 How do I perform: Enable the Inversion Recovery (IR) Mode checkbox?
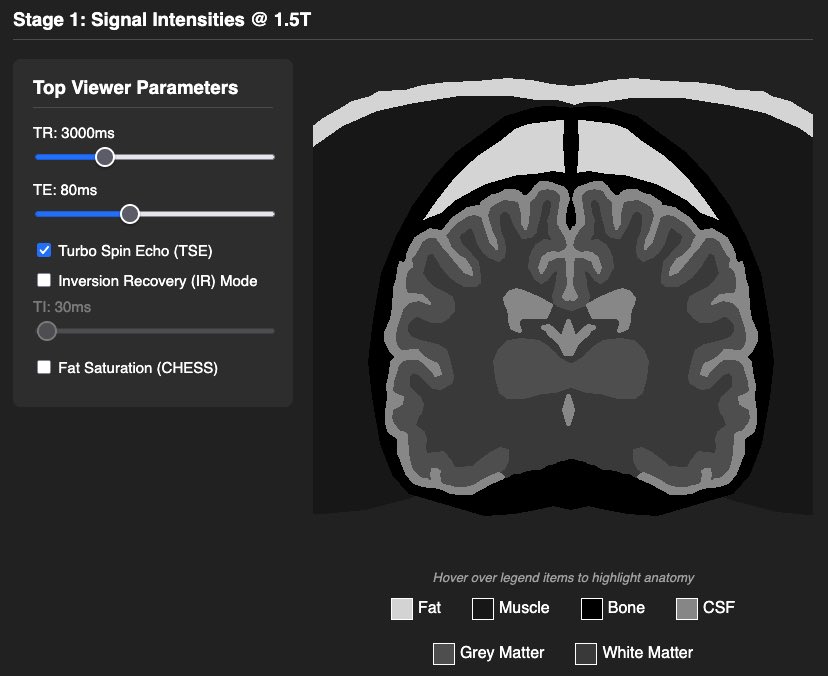click(44, 280)
